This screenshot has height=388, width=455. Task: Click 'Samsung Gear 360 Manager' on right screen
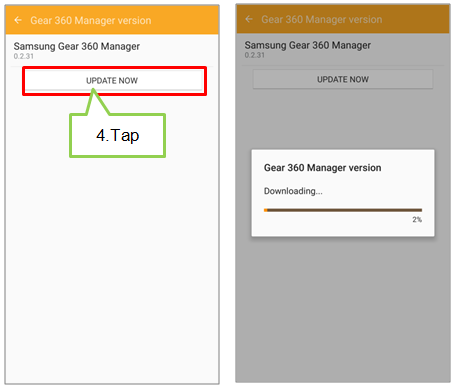[307, 45]
